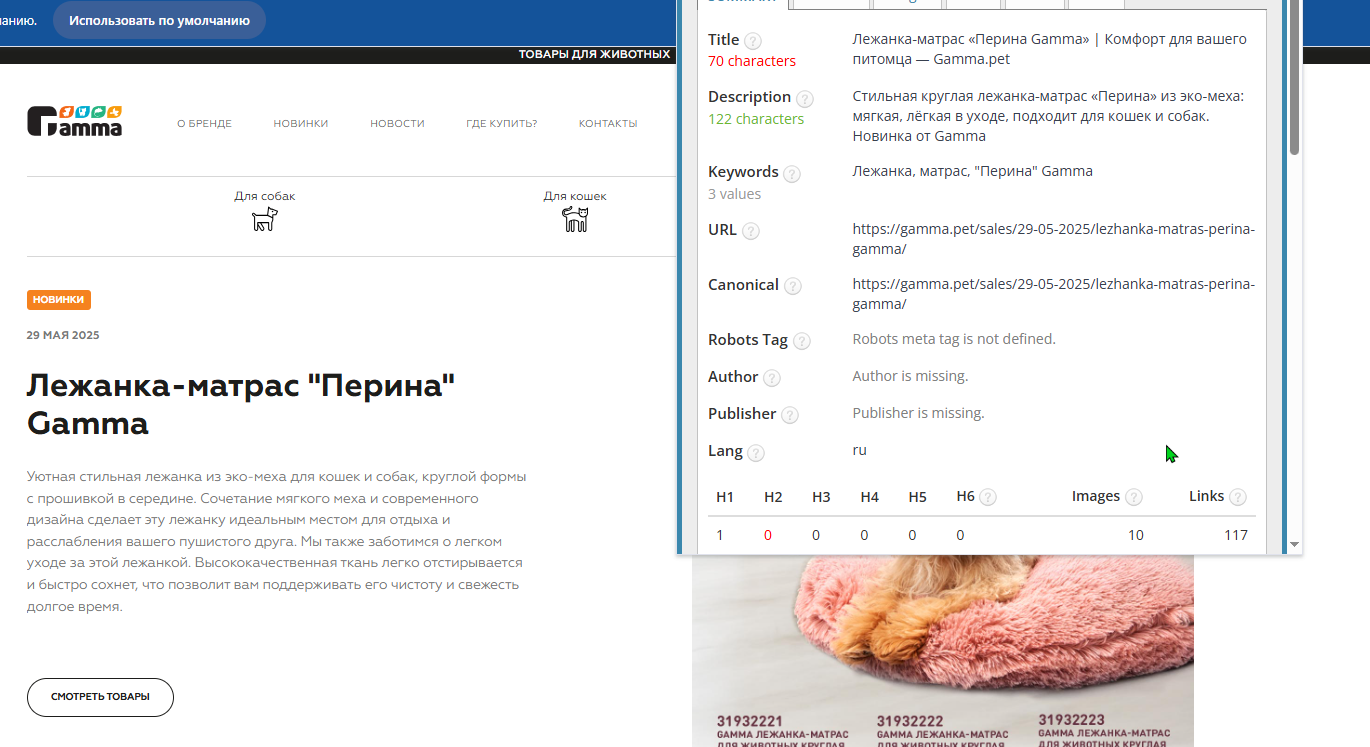Click the H3 column header in popup

[821, 497]
